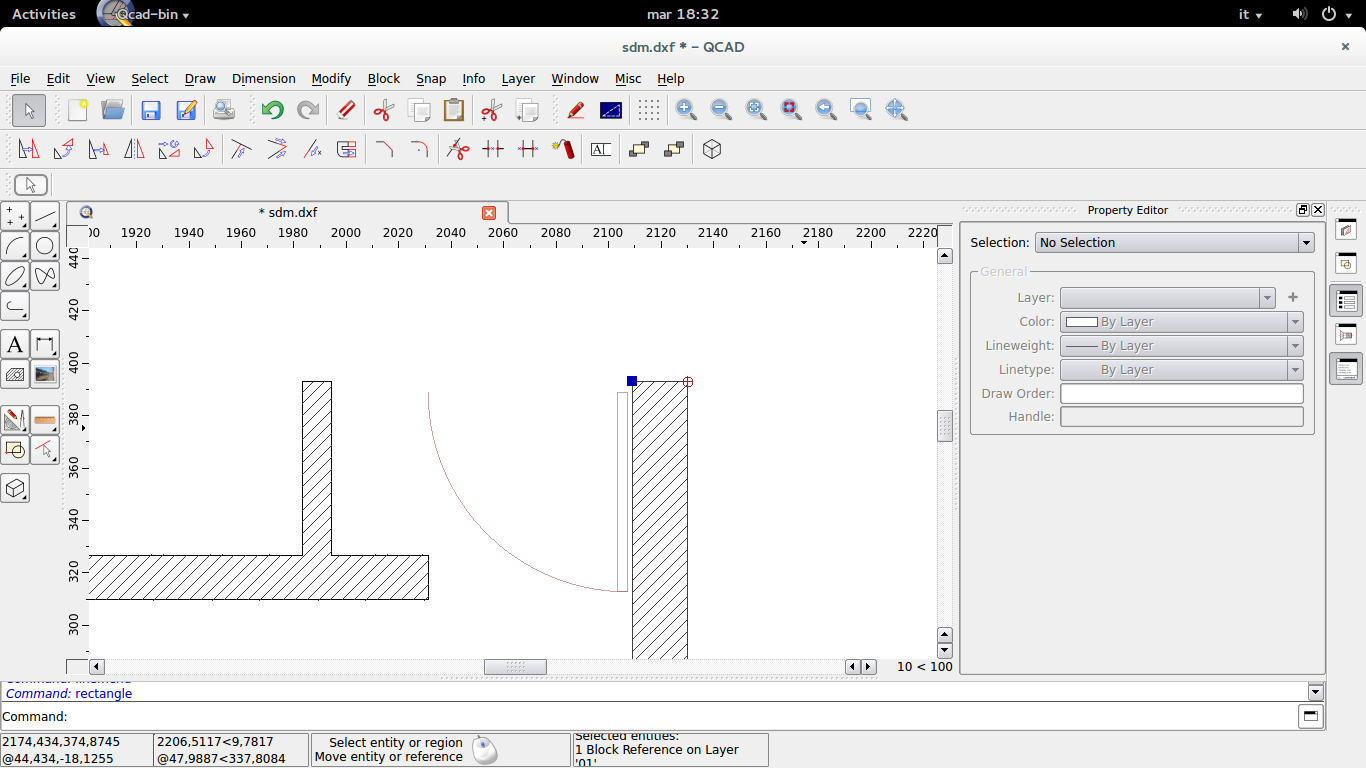Click the horizontal scrollbar thumb of drawing

(516, 667)
